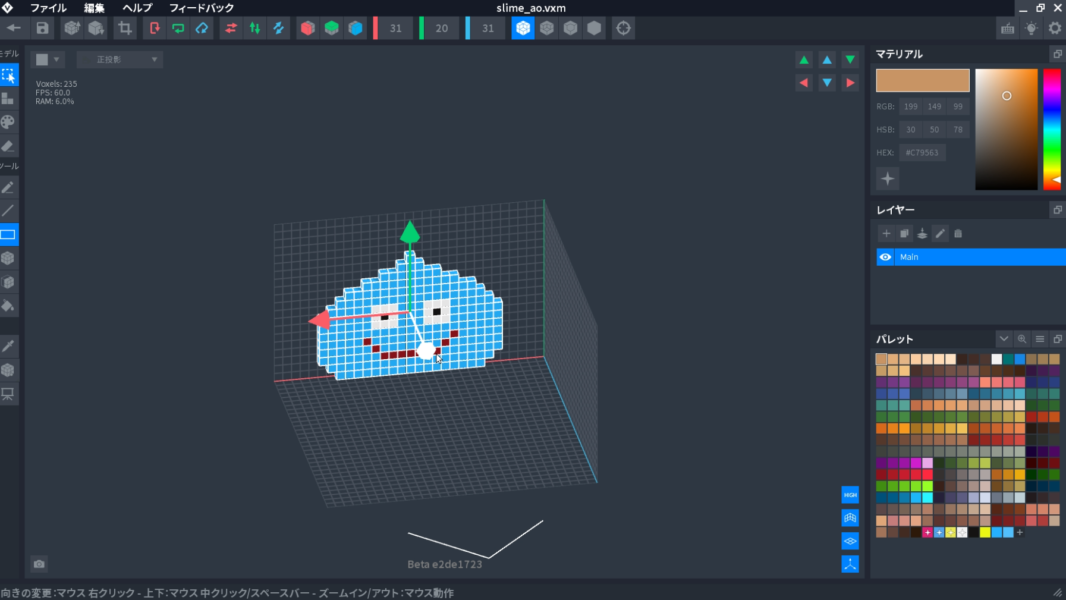The height and width of the screenshot is (600, 1066).
Task: Click the import model cube with up arrow
Action: (x=72, y=29)
